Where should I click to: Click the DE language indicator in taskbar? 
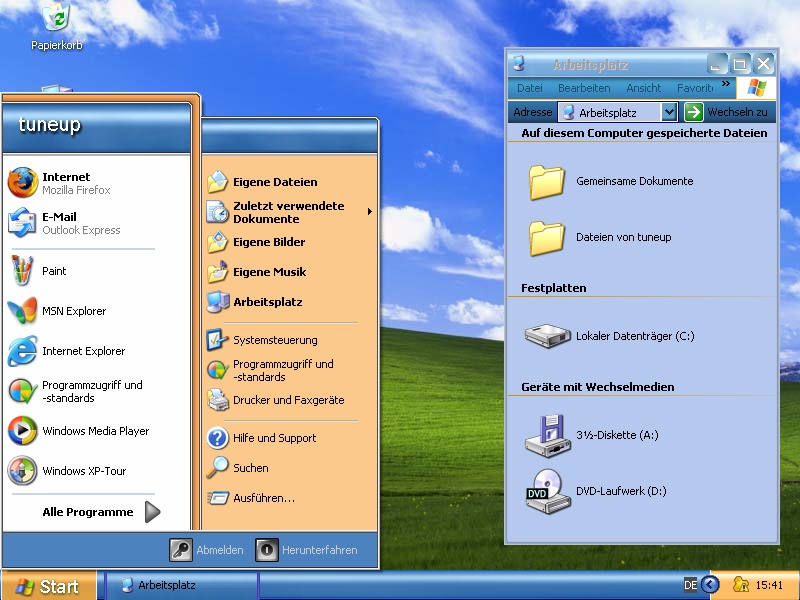(690, 585)
